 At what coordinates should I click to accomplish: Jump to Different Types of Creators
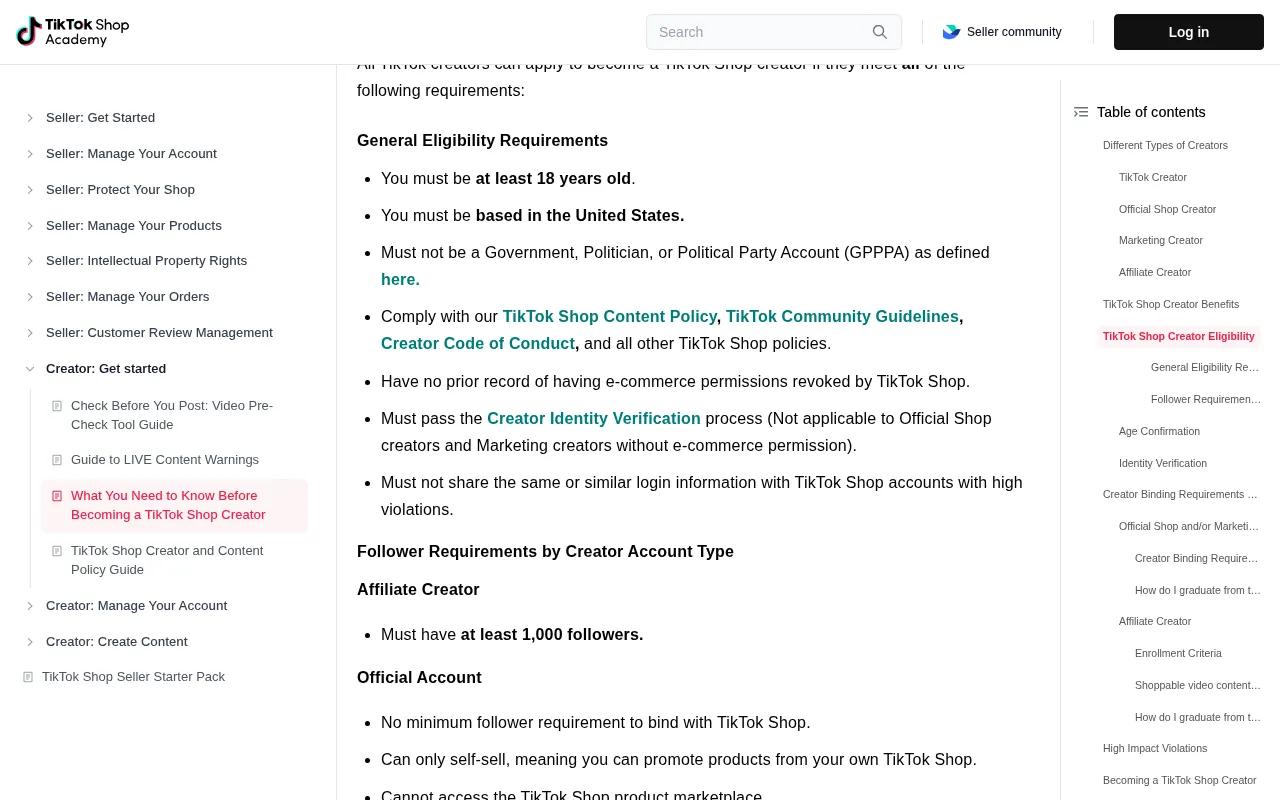[1165, 146]
